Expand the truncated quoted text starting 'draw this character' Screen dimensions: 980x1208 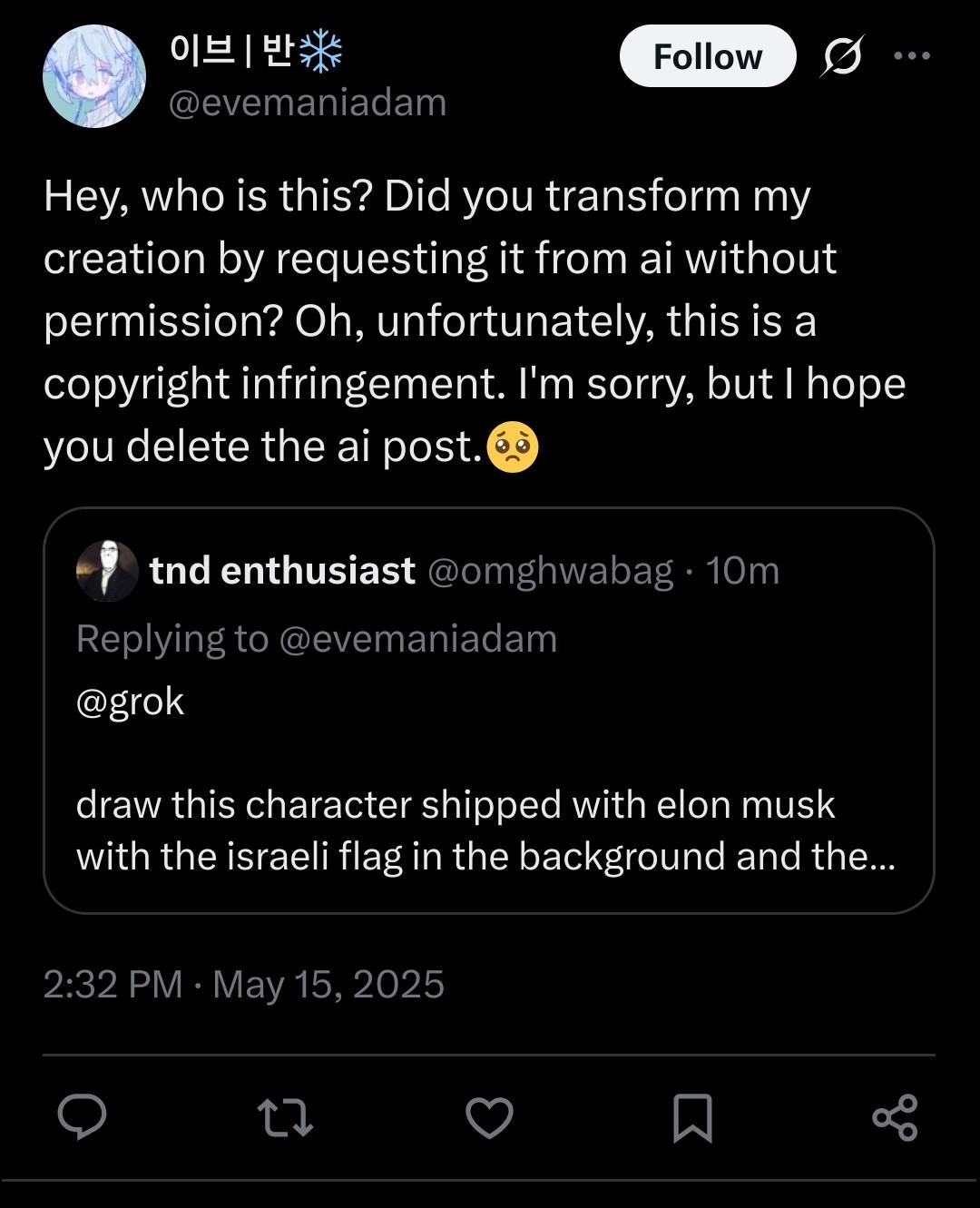click(x=485, y=830)
